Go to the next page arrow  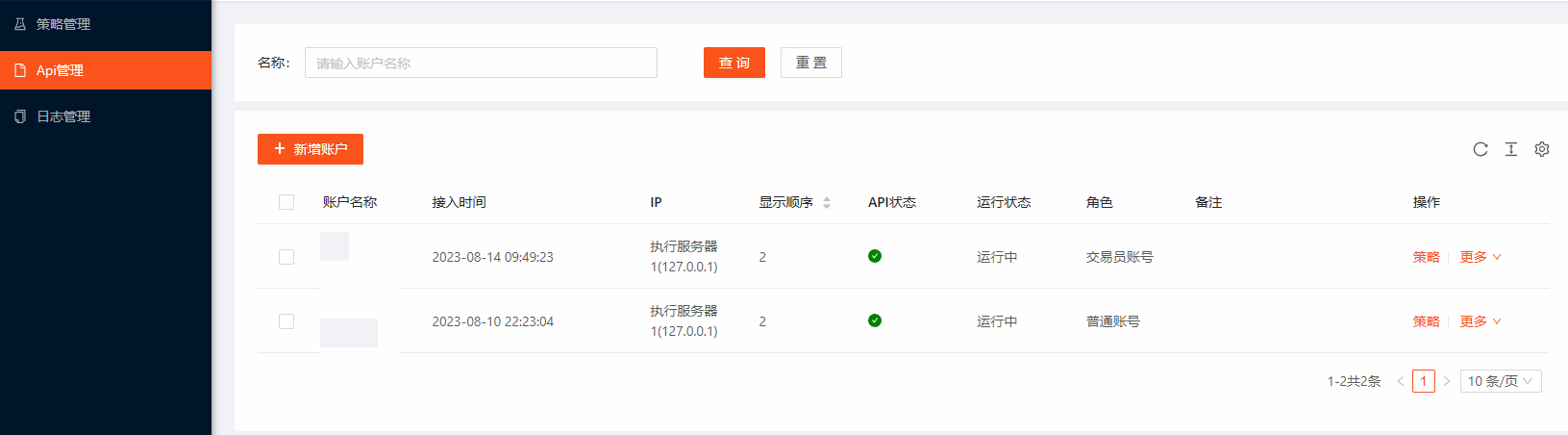click(1447, 381)
